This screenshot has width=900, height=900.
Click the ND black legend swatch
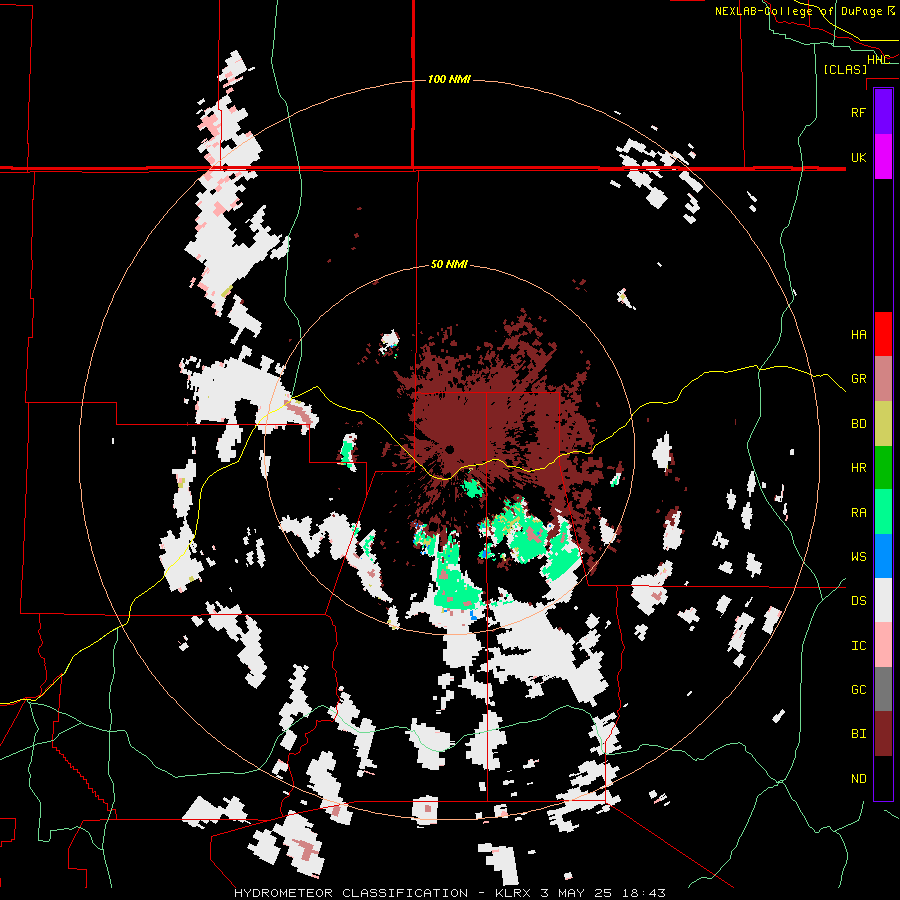(x=883, y=778)
